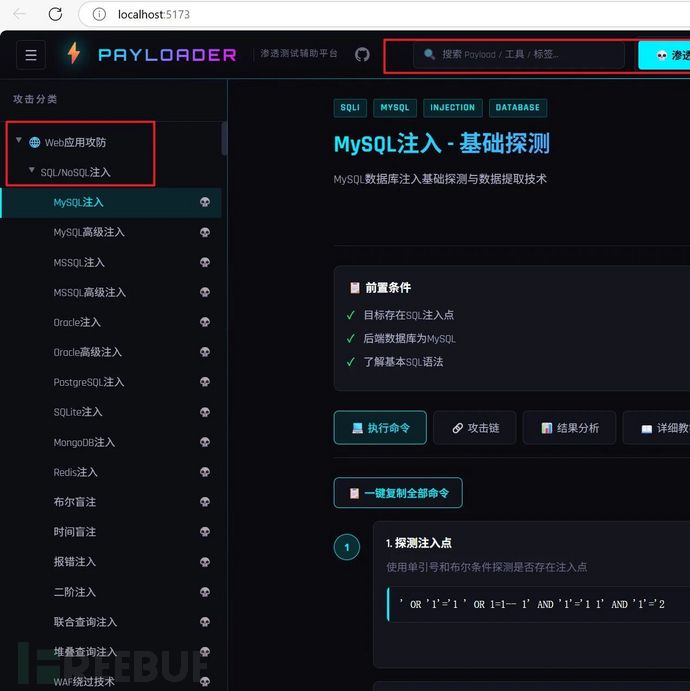This screenshot has width=690, height=691.
Task: Click the cyan button right of search
Action: tap(664, 55)
